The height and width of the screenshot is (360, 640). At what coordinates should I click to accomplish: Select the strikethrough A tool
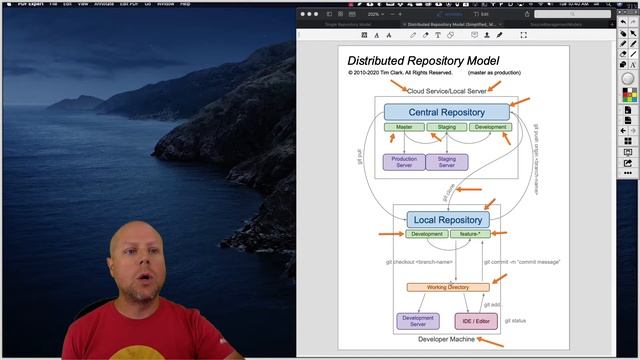coord(389,36)
